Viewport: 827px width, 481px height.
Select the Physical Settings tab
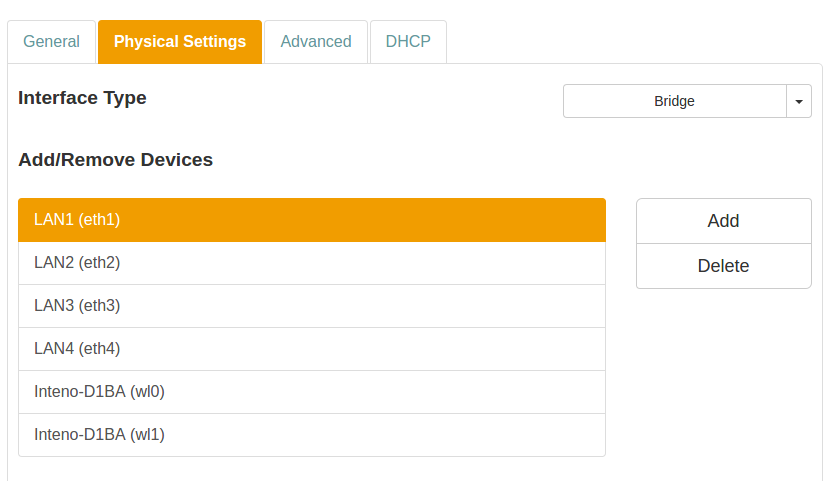(180, 42)
